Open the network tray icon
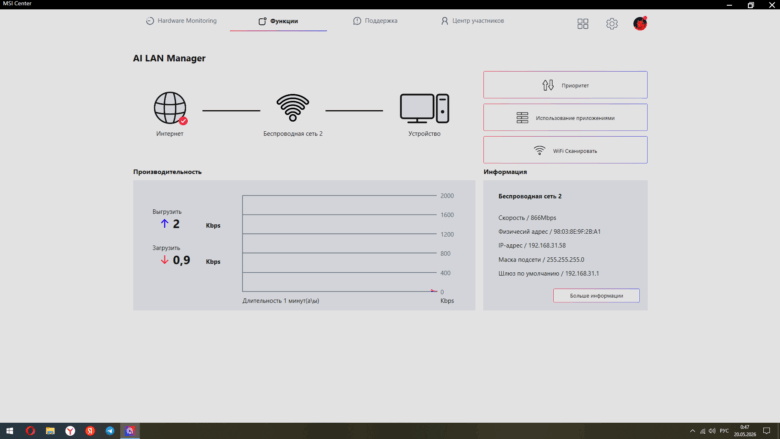780x439 pixels. tap(702, 431)
